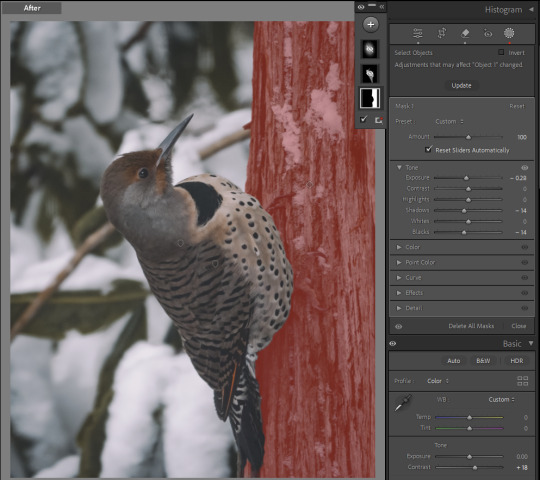
Task: Select first radial mask thumbnail
Action: [370, 49]
